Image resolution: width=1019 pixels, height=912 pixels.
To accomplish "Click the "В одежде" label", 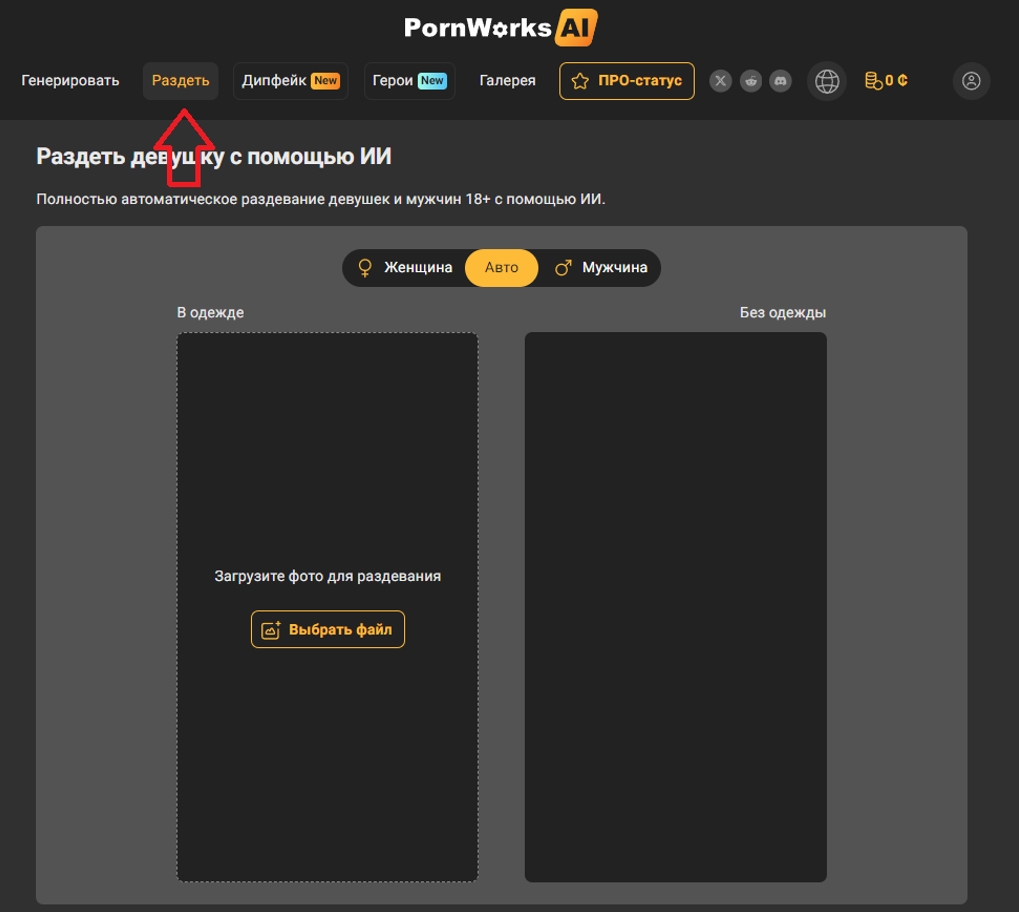I will click(211, 313).
